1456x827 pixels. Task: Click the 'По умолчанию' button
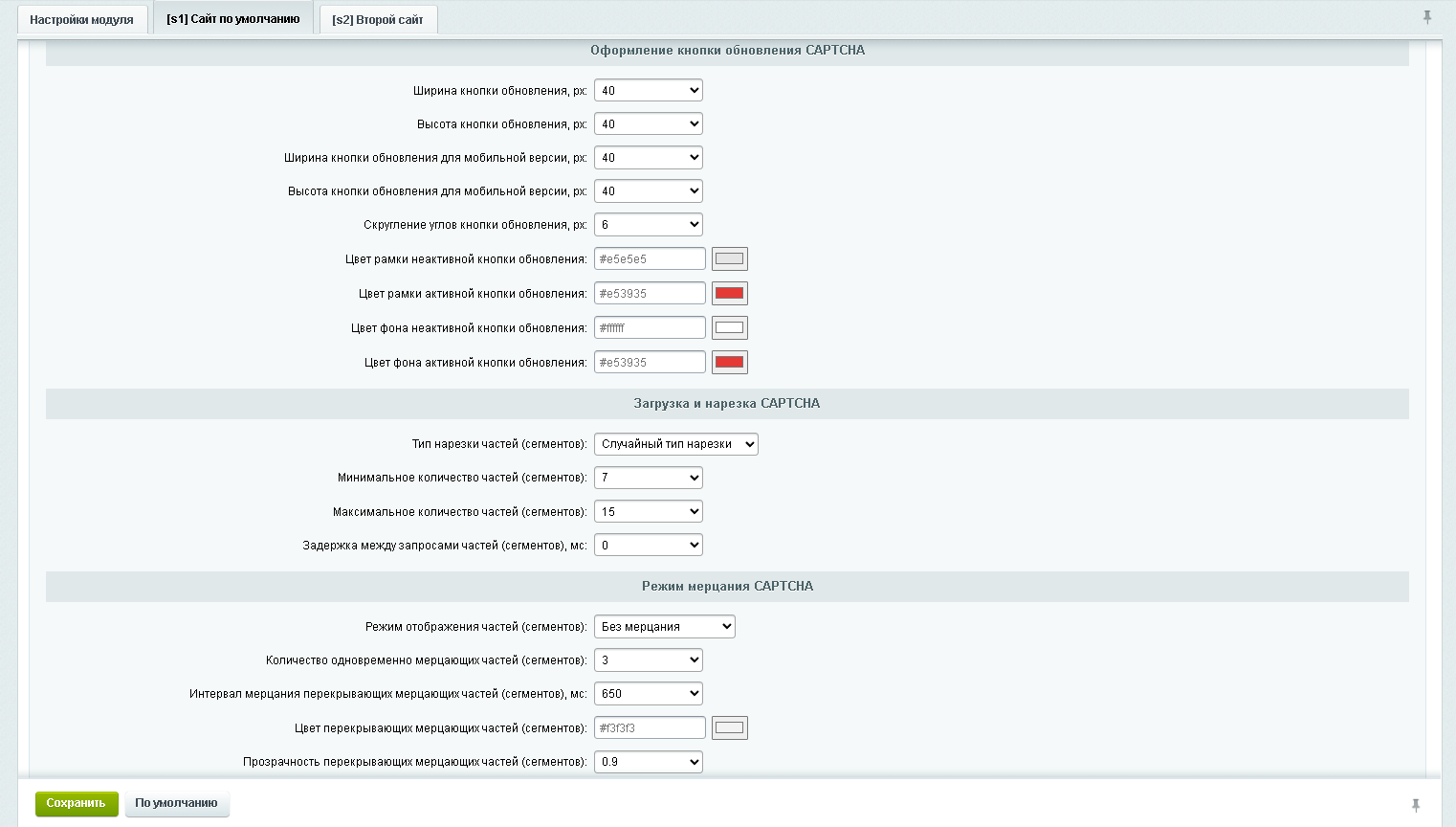pyautogui.click(x=177, y=803)
